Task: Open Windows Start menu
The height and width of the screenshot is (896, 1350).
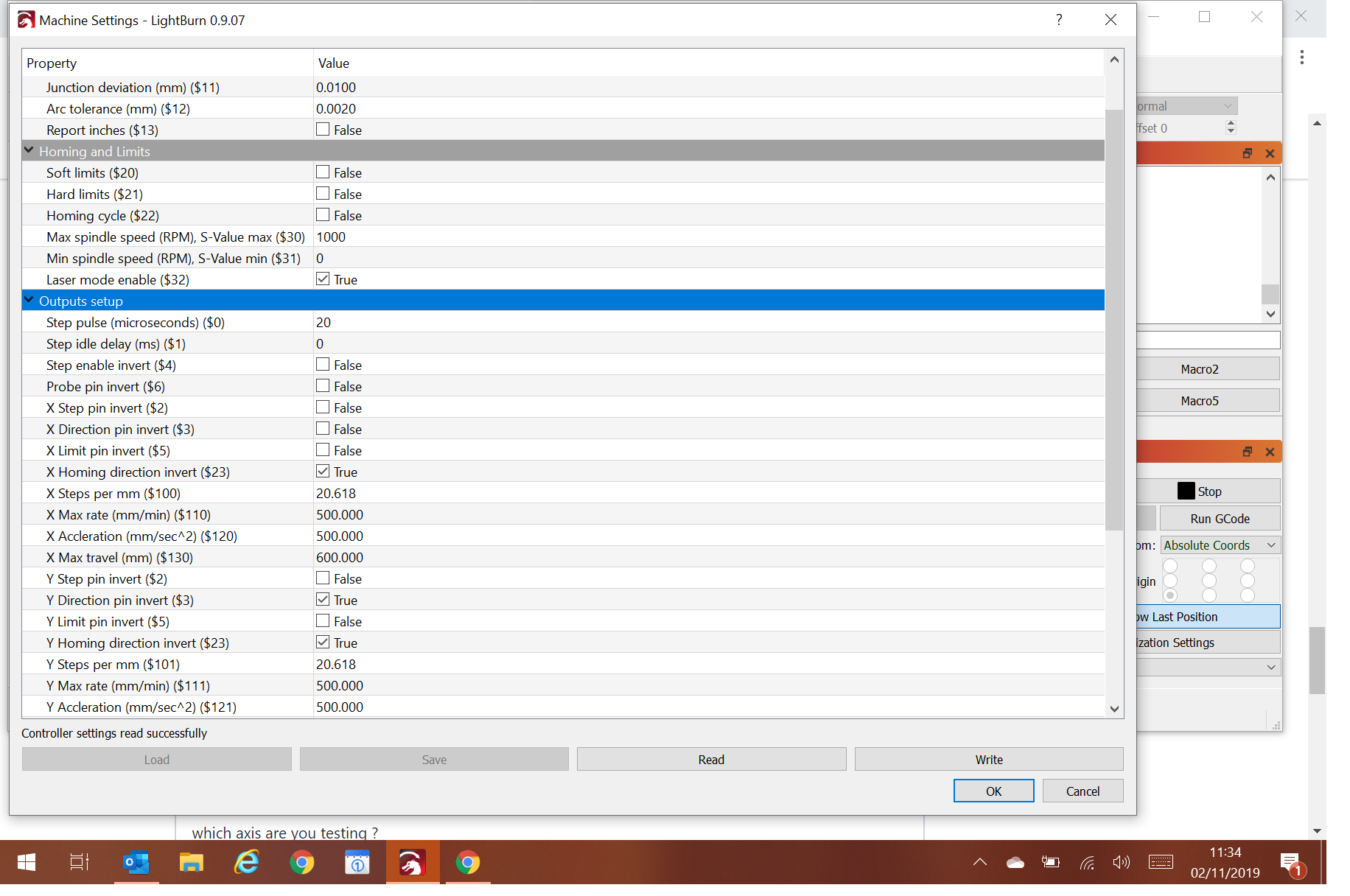Action: tap(27, 862)
